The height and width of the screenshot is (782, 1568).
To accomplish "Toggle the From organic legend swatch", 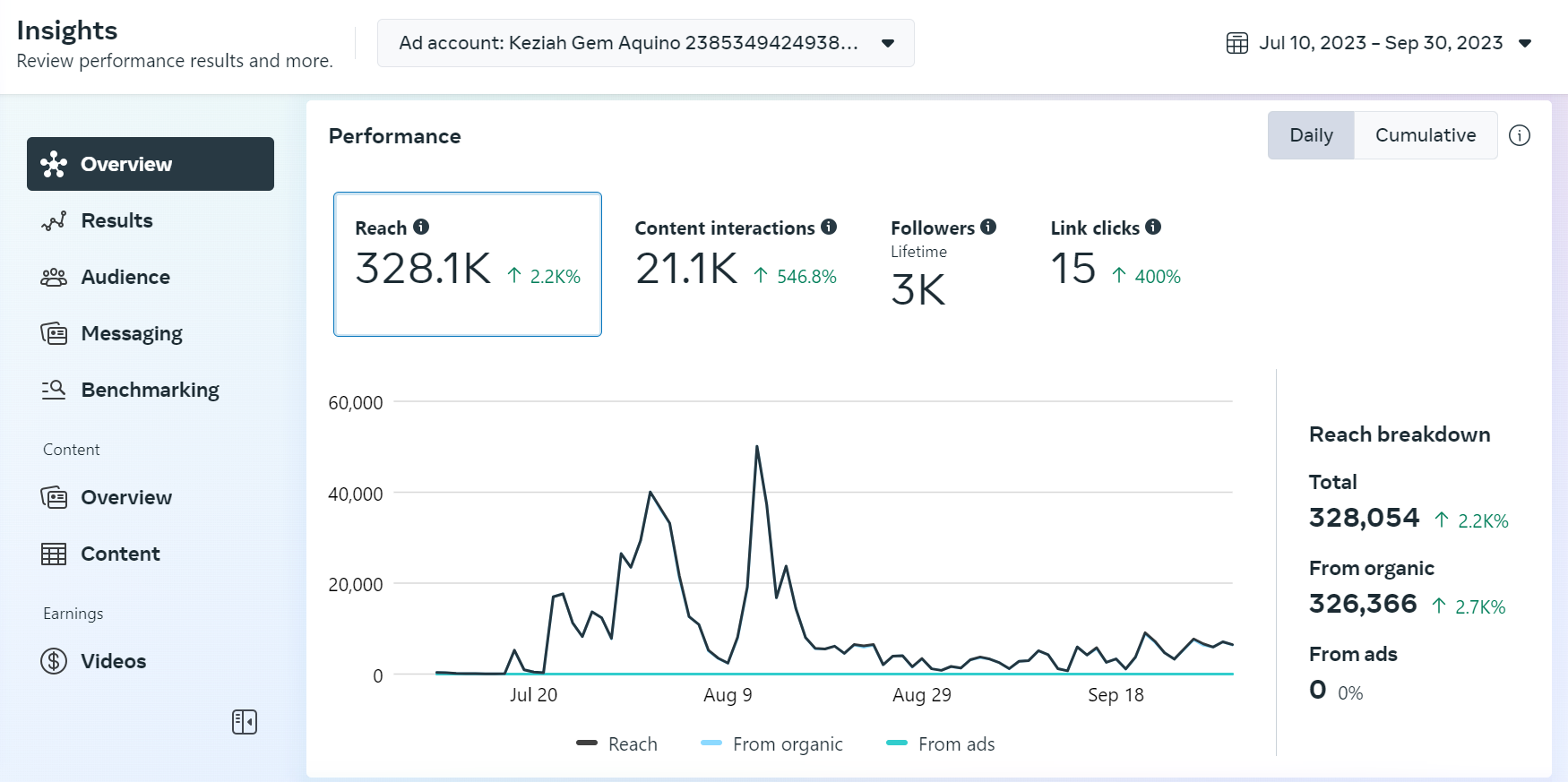I will tap(711, 743).
